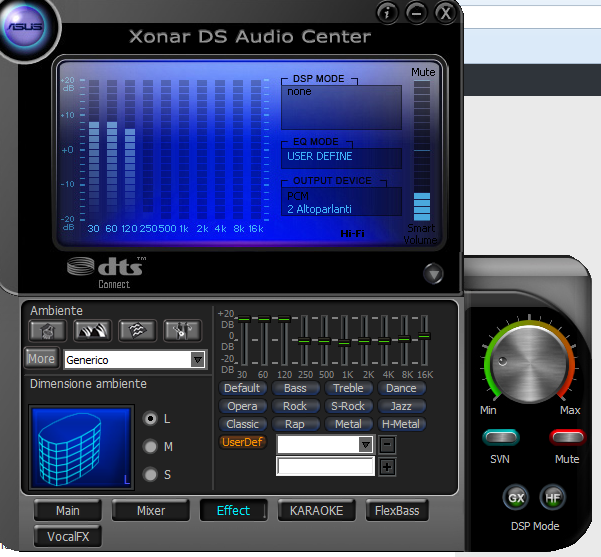This screenshot has height=557, width=601.
Task: Click the Smart Volume level meter
Action: coord(422,150)
